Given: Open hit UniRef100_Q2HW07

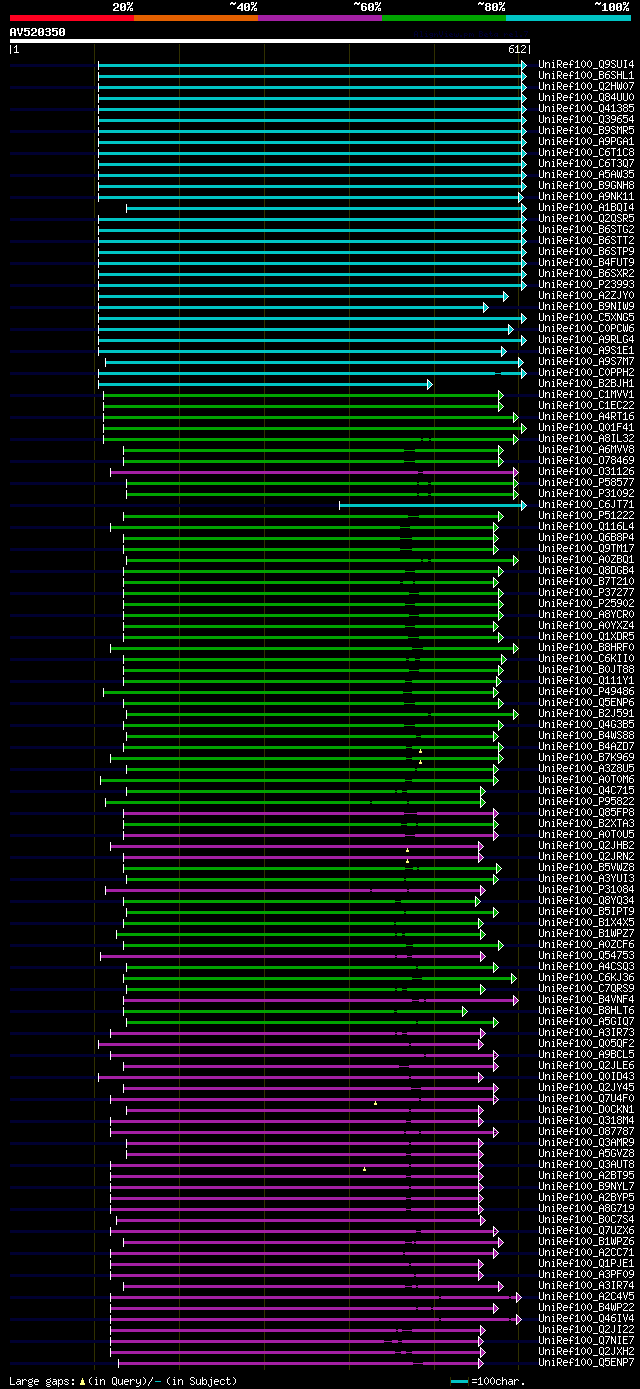Looking at the screenshot, I should [x=586, y=86].
